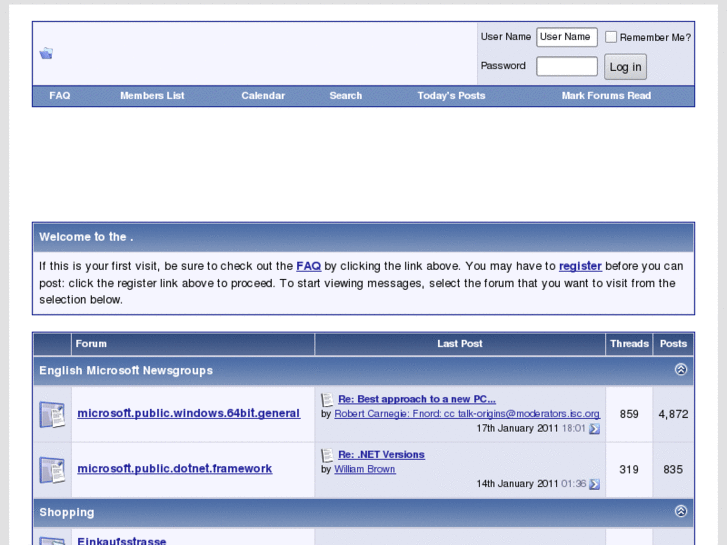727x545 pixels.
Task: Click the Threads column header
Action: (x=629, y=344)
